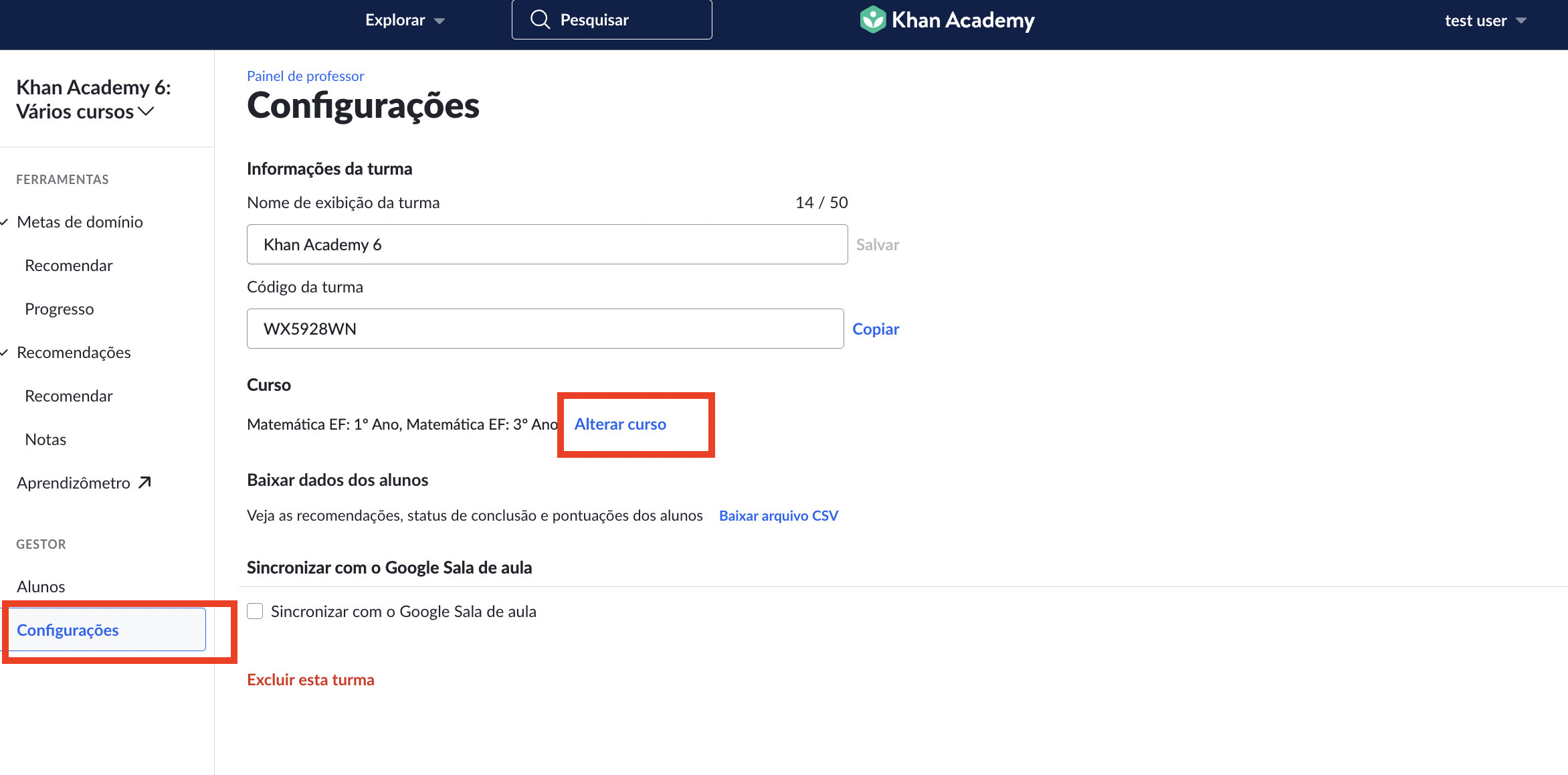Open Recomendar under Metas de domínio

pos(68,266)
